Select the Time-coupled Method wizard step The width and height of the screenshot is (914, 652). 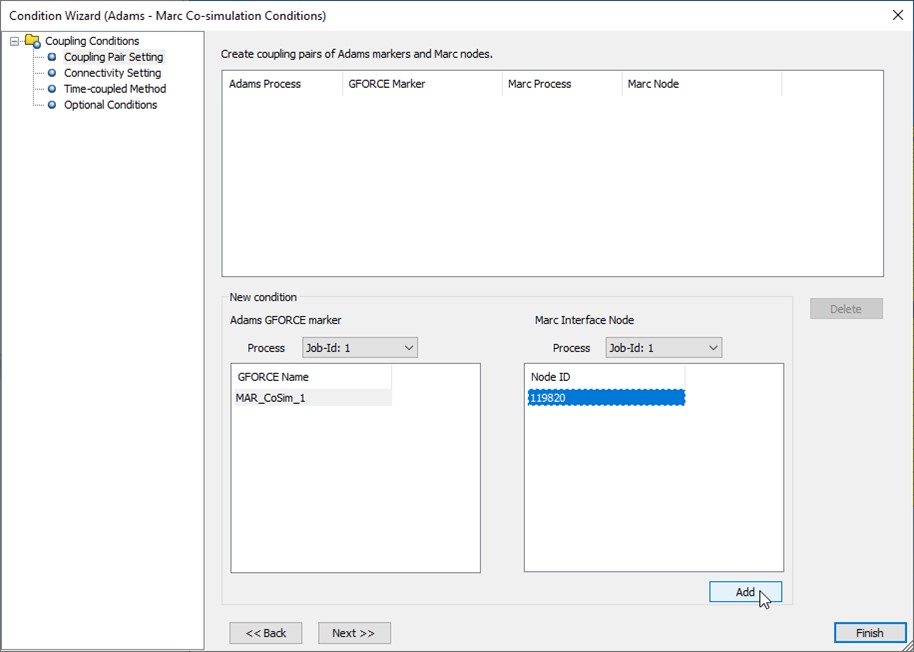[x=112, y=89]
